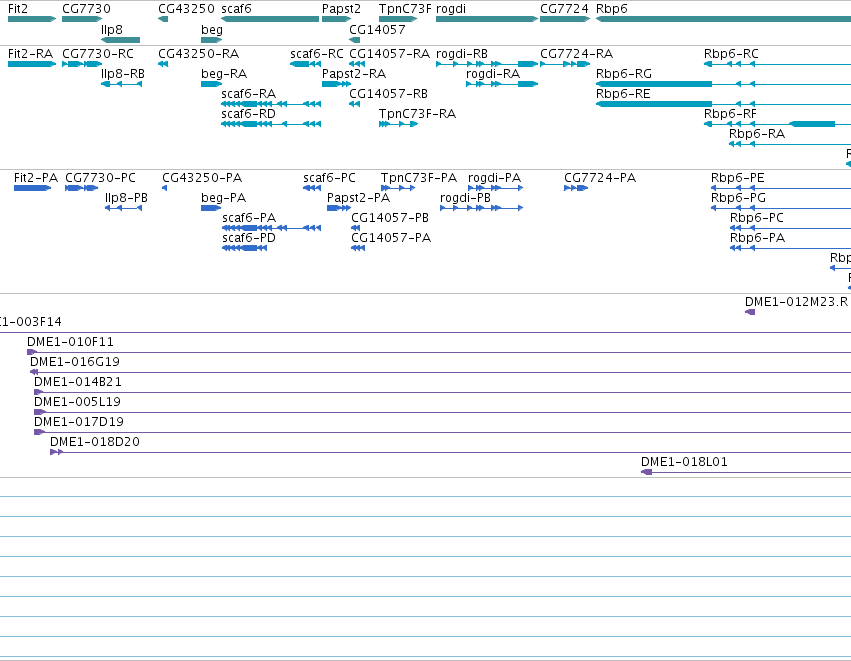
Task: Click the CG43250 gene label
Action: [186, 9]
